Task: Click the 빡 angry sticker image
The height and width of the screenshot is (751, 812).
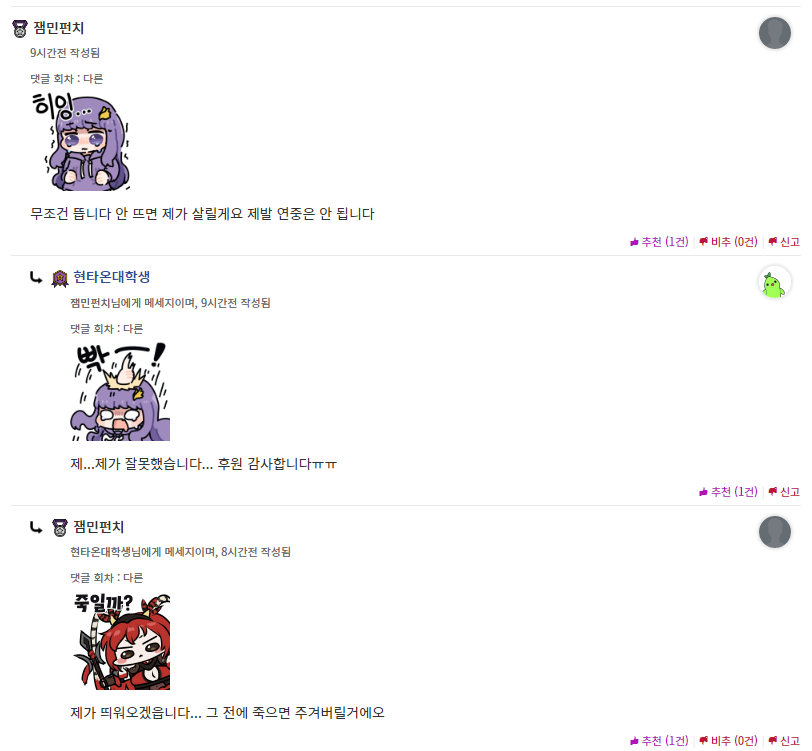Action: coord(120,392)
